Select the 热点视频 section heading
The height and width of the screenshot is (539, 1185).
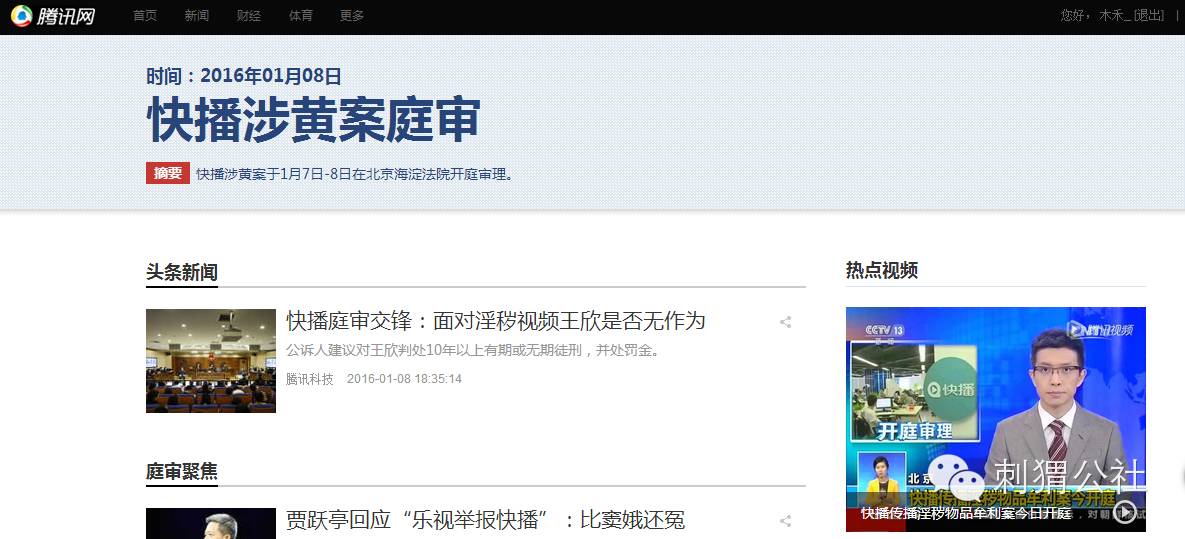882,271
